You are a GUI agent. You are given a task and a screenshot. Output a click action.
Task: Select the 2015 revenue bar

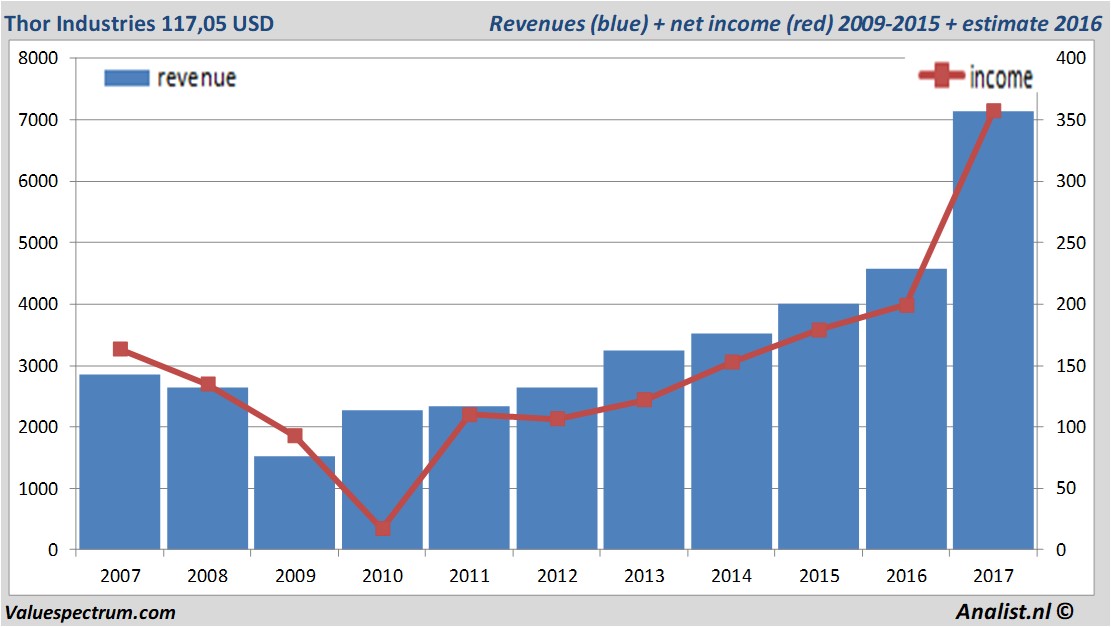click(x=818, y=427)
